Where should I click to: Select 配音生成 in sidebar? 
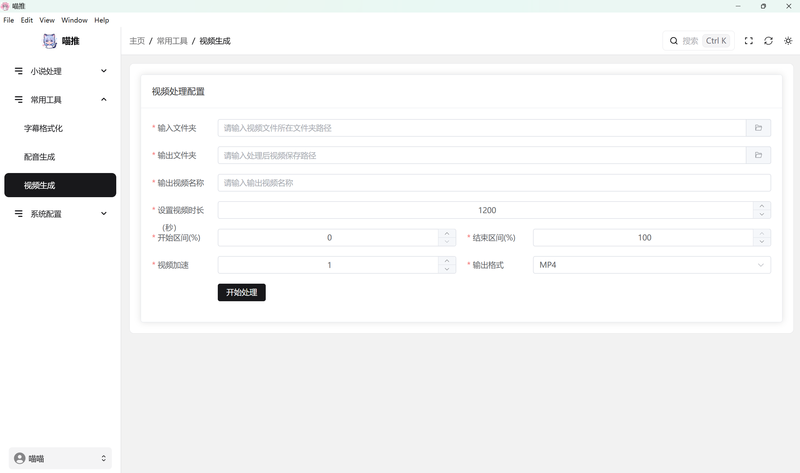click(x=60, y=157)
